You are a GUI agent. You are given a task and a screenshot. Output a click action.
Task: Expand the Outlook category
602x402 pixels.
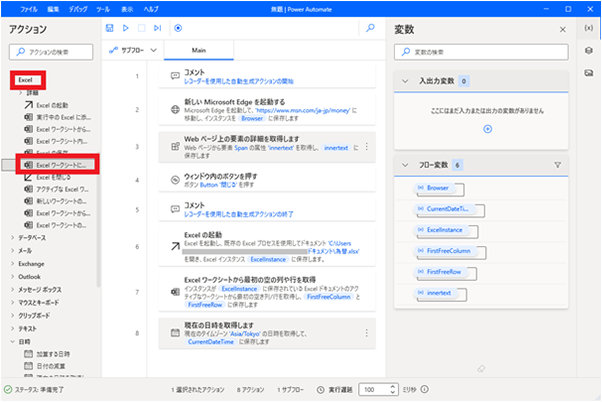click(13, 276)
